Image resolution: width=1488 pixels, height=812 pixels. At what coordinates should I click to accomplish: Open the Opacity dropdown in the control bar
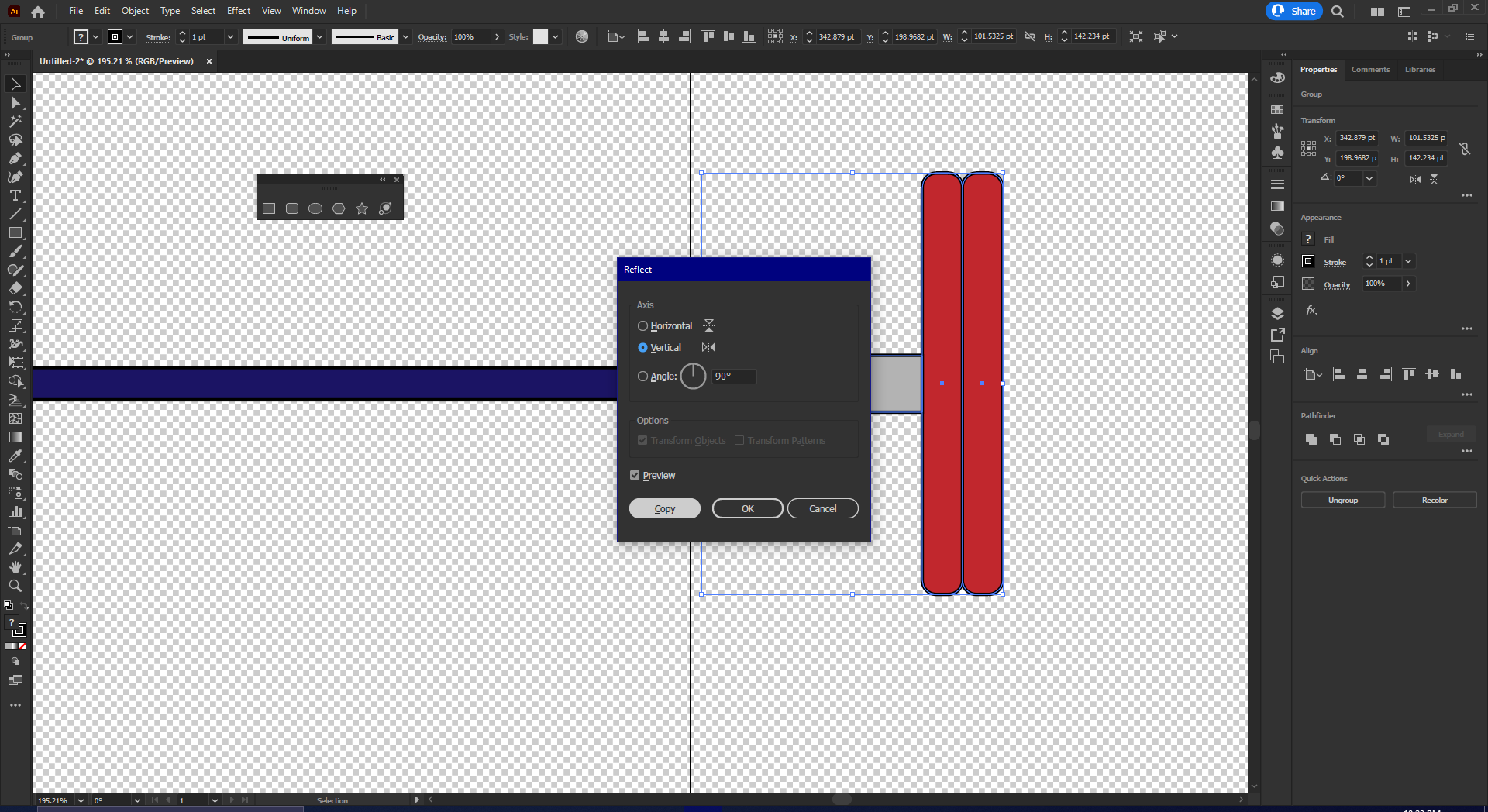(x=497, y=36)
